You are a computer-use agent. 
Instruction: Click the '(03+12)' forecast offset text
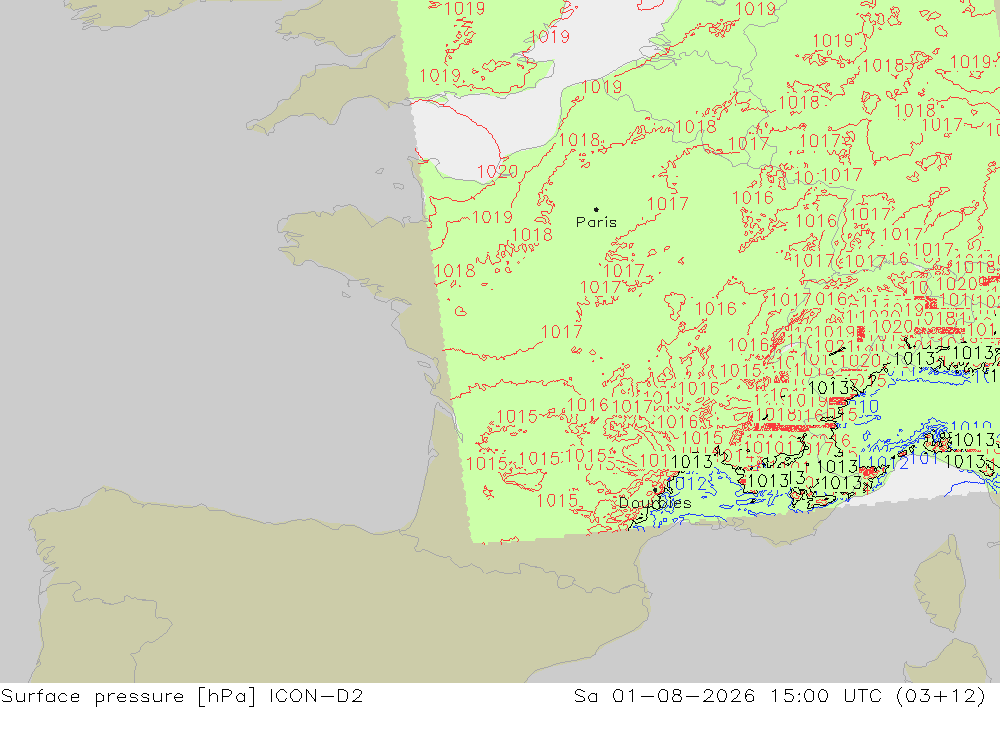tap(941, 696)
